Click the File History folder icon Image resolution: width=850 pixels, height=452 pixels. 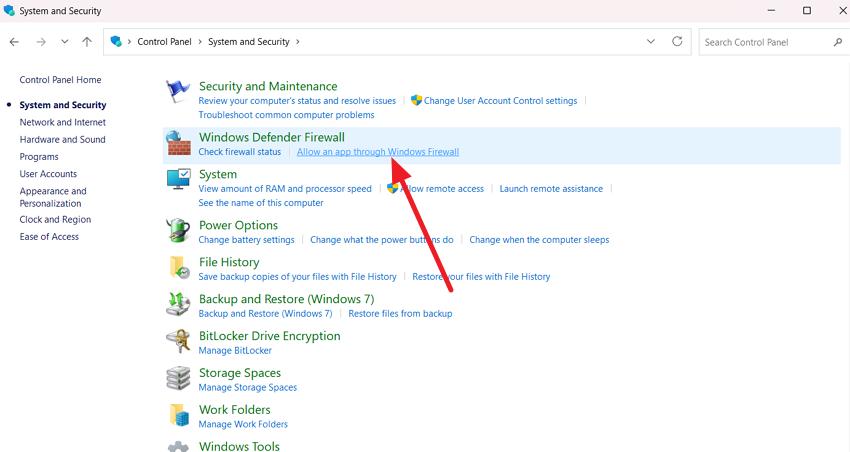179,267
